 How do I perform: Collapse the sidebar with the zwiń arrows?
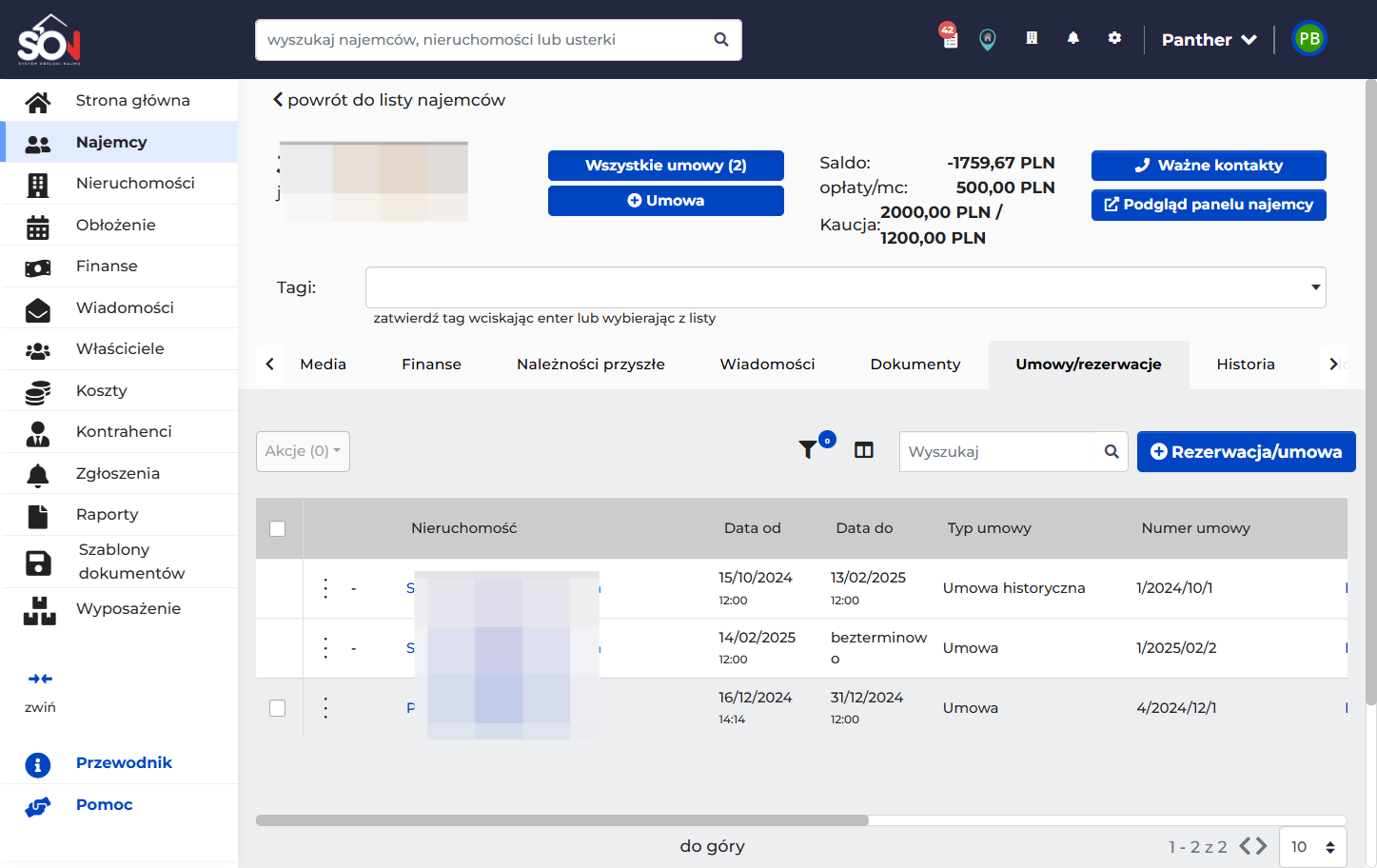pos(40,680)
